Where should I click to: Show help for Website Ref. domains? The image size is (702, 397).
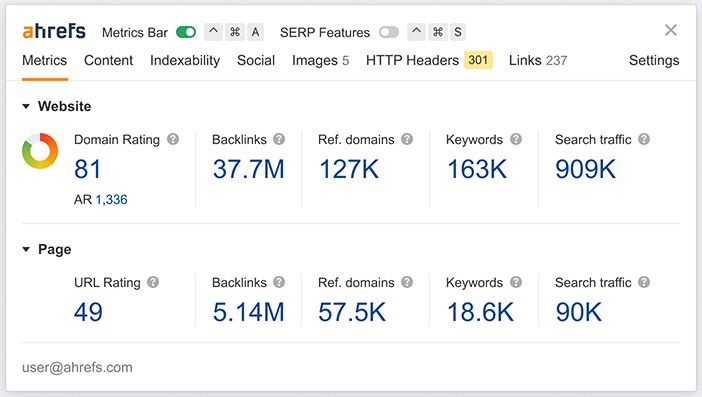click(x=407, y=139)
